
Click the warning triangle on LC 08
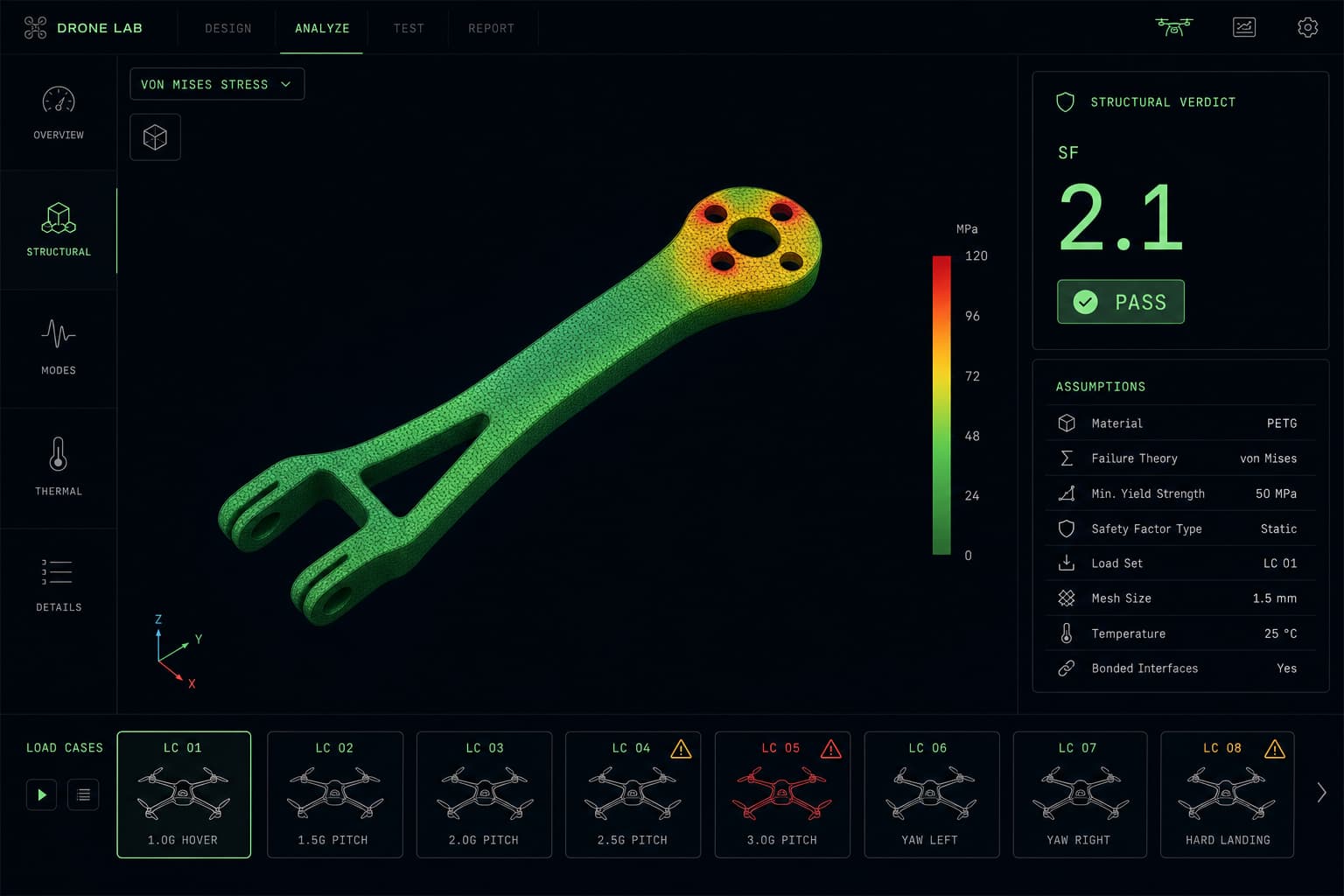tap(1274, 748)
